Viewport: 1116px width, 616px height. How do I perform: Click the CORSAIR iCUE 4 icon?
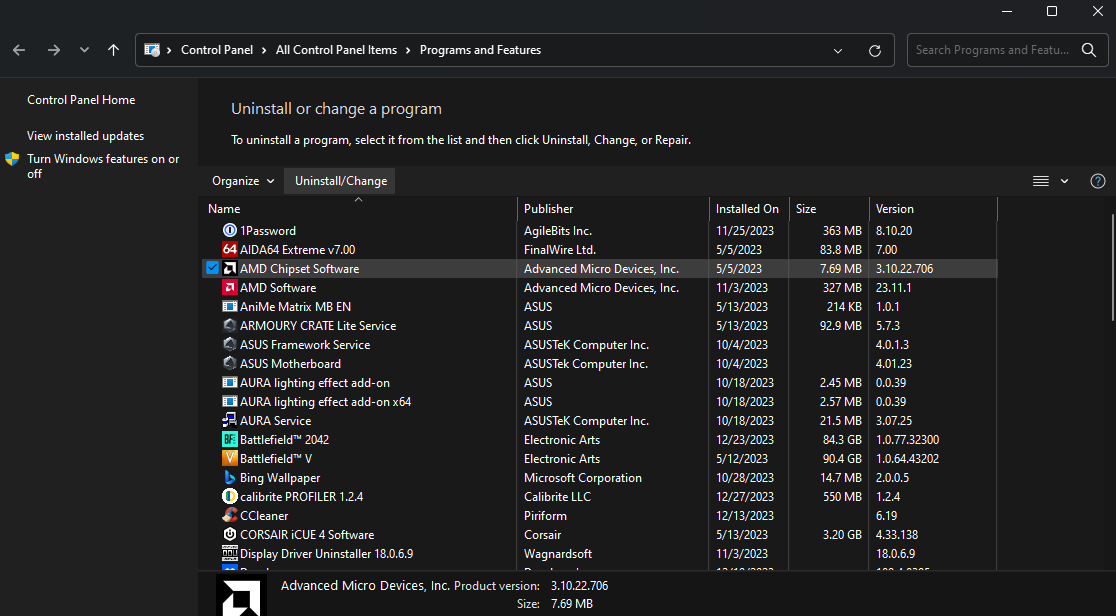tap(230, 535)
